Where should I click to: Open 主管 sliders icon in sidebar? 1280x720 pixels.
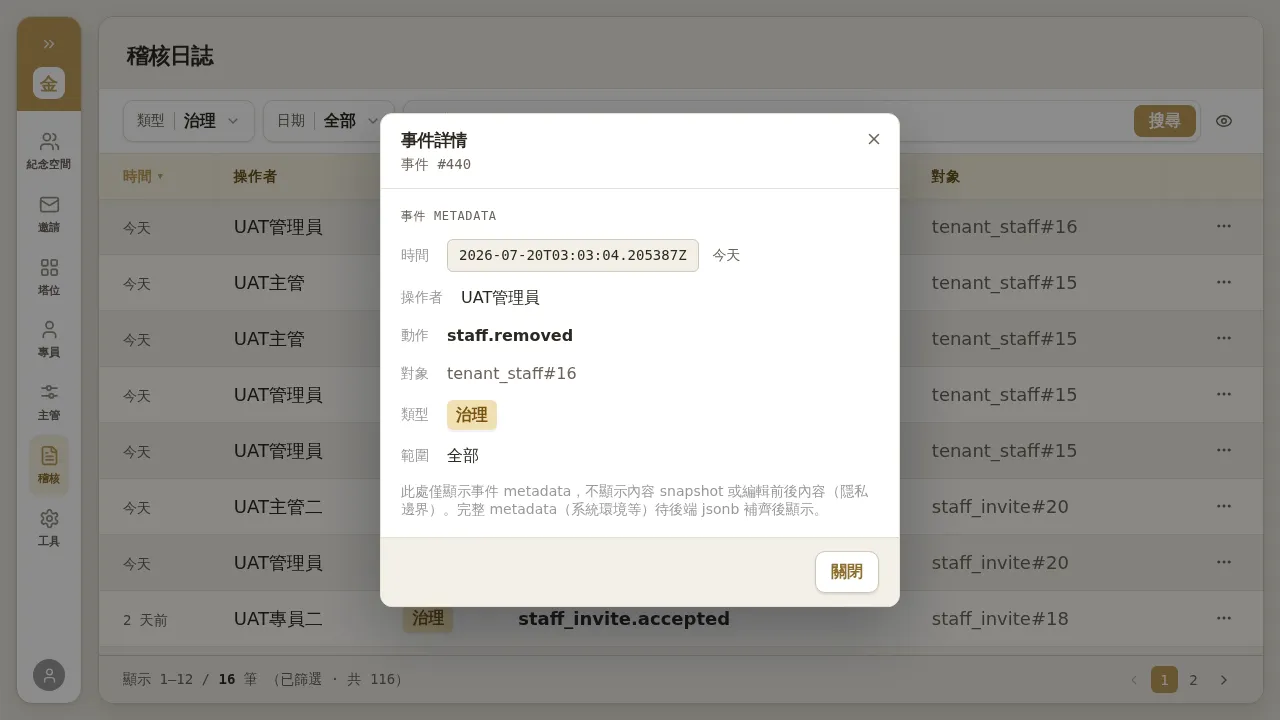[49, 402]
